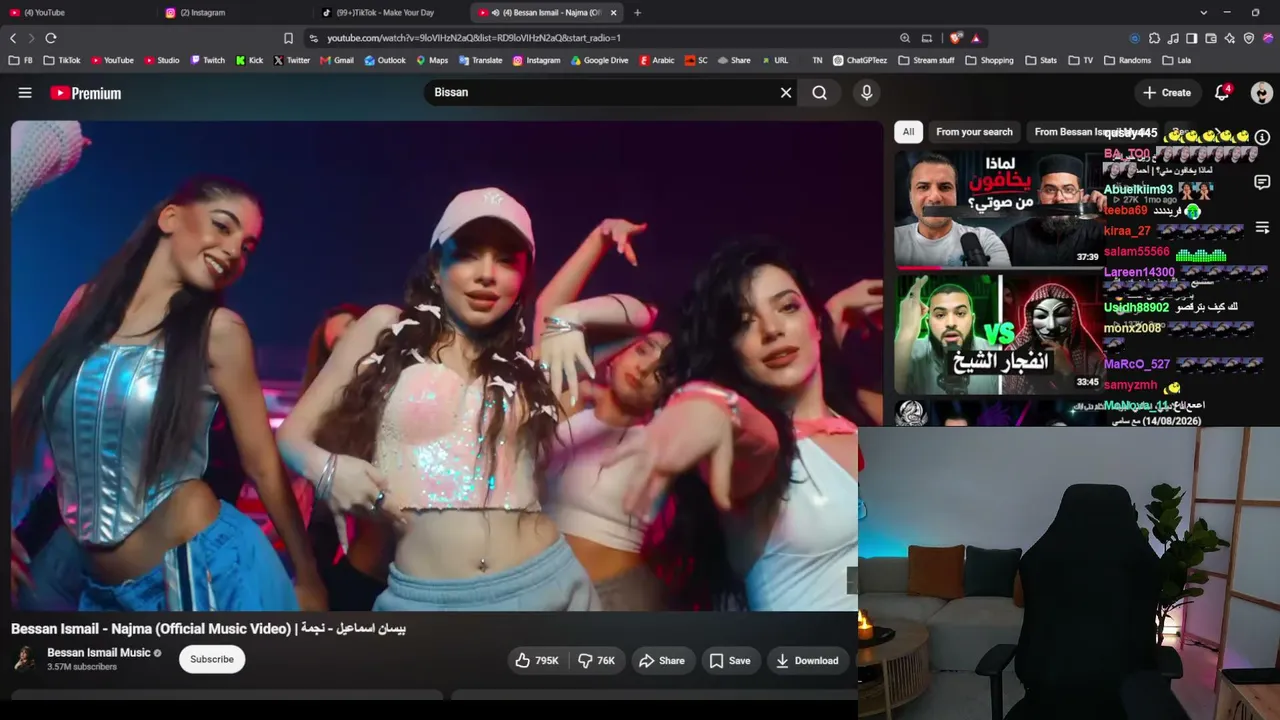Open the Studio bookmark
1280x720 pixels.
[x=162, y=60]
